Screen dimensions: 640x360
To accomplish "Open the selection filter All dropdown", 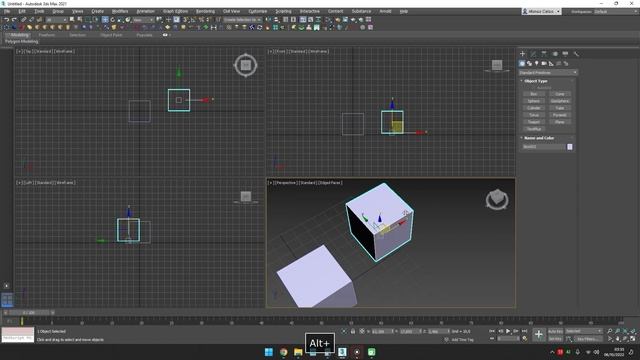I will coord(56,20).
